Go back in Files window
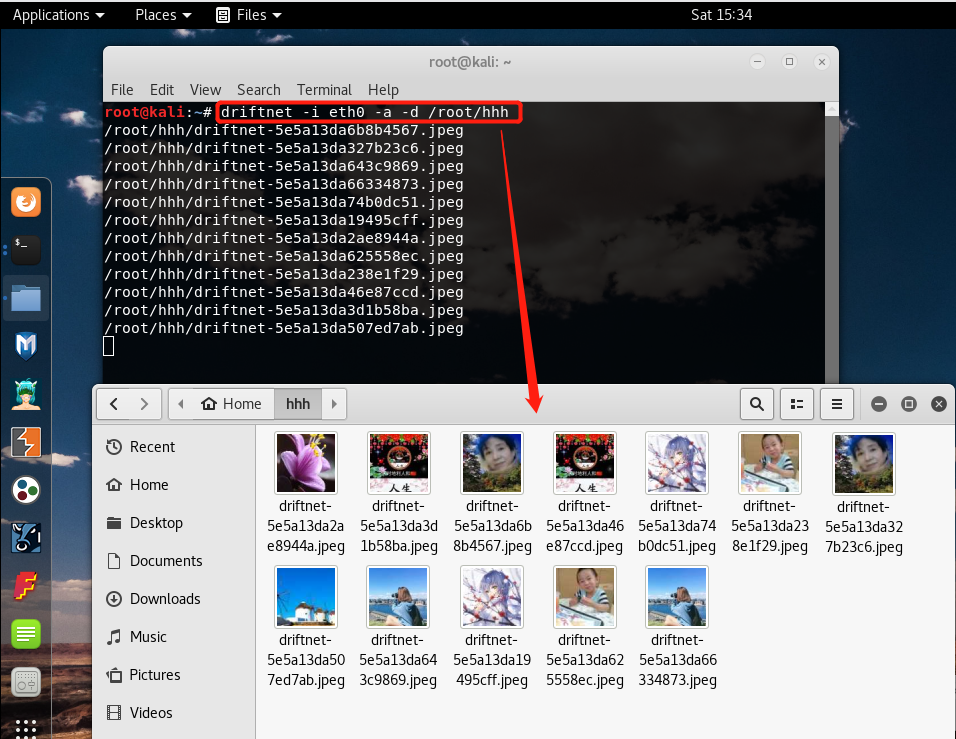 pos(114,404)
